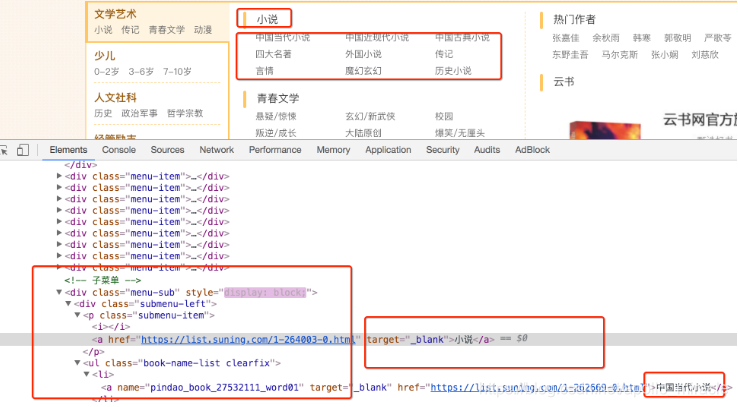Click the 青春文学 submenu heading
Screen dimensions: 738x407
pyautogui.click(x=278, y=98)
